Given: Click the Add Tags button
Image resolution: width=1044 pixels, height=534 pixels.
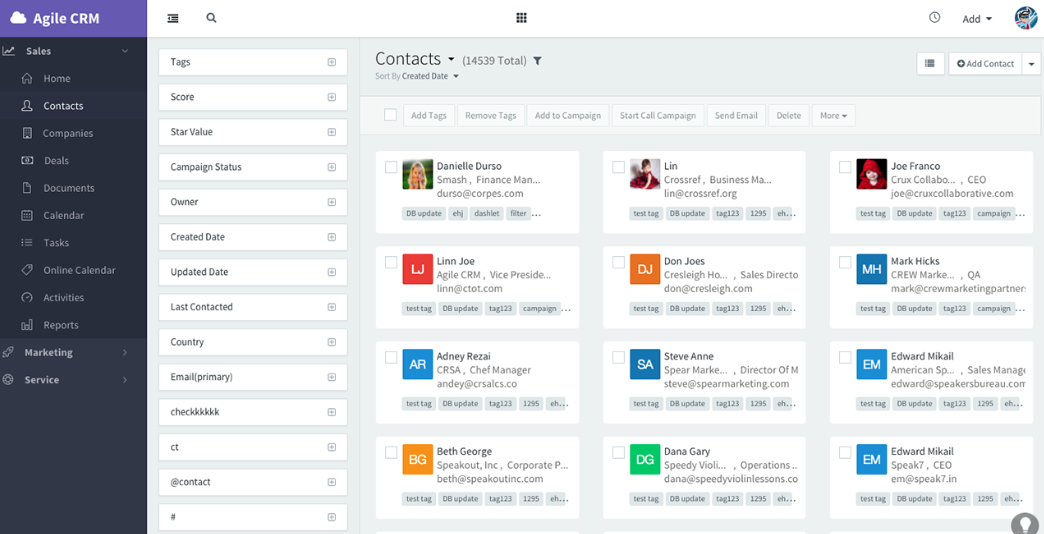Looking at the screenshot, I should pyautogui.click(x=429, y=115).
